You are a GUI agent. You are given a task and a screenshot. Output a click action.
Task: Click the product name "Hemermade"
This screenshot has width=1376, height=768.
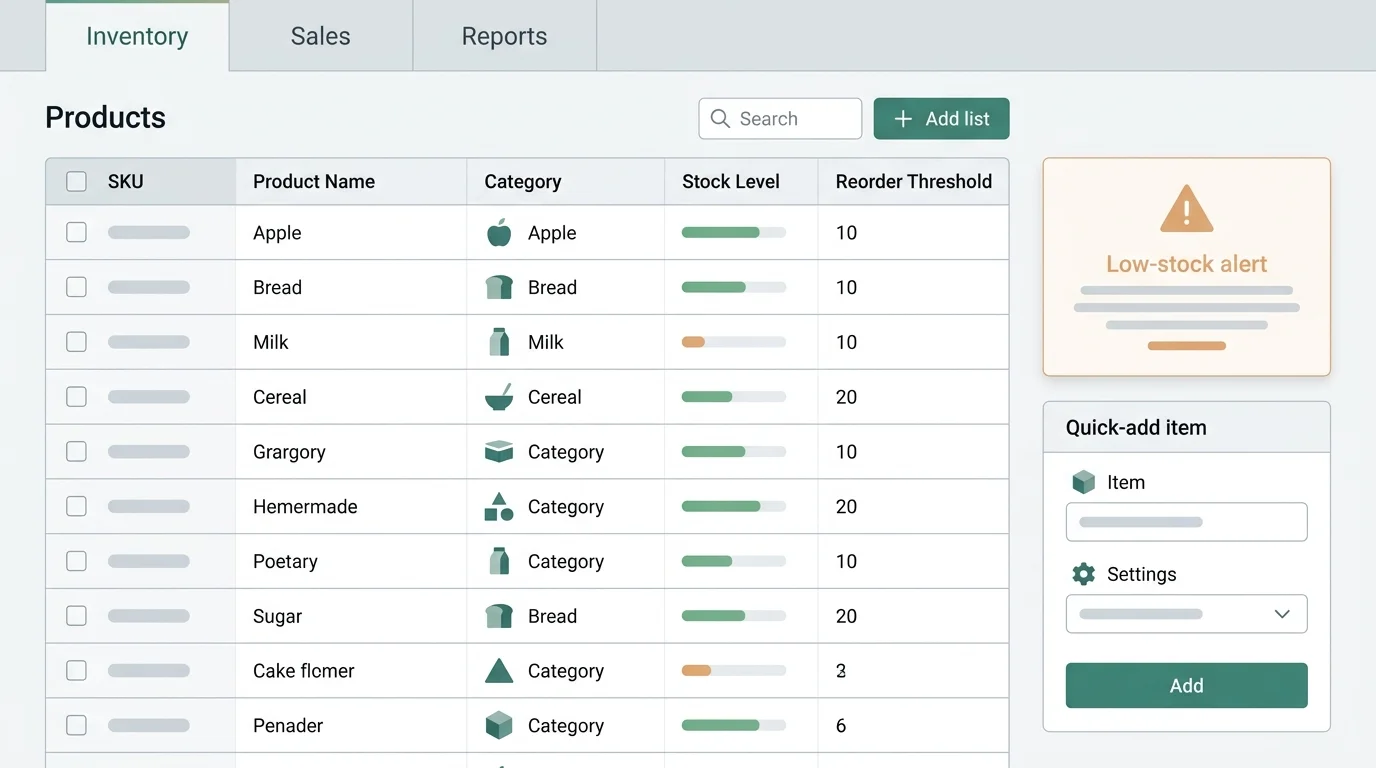point(305,507)
